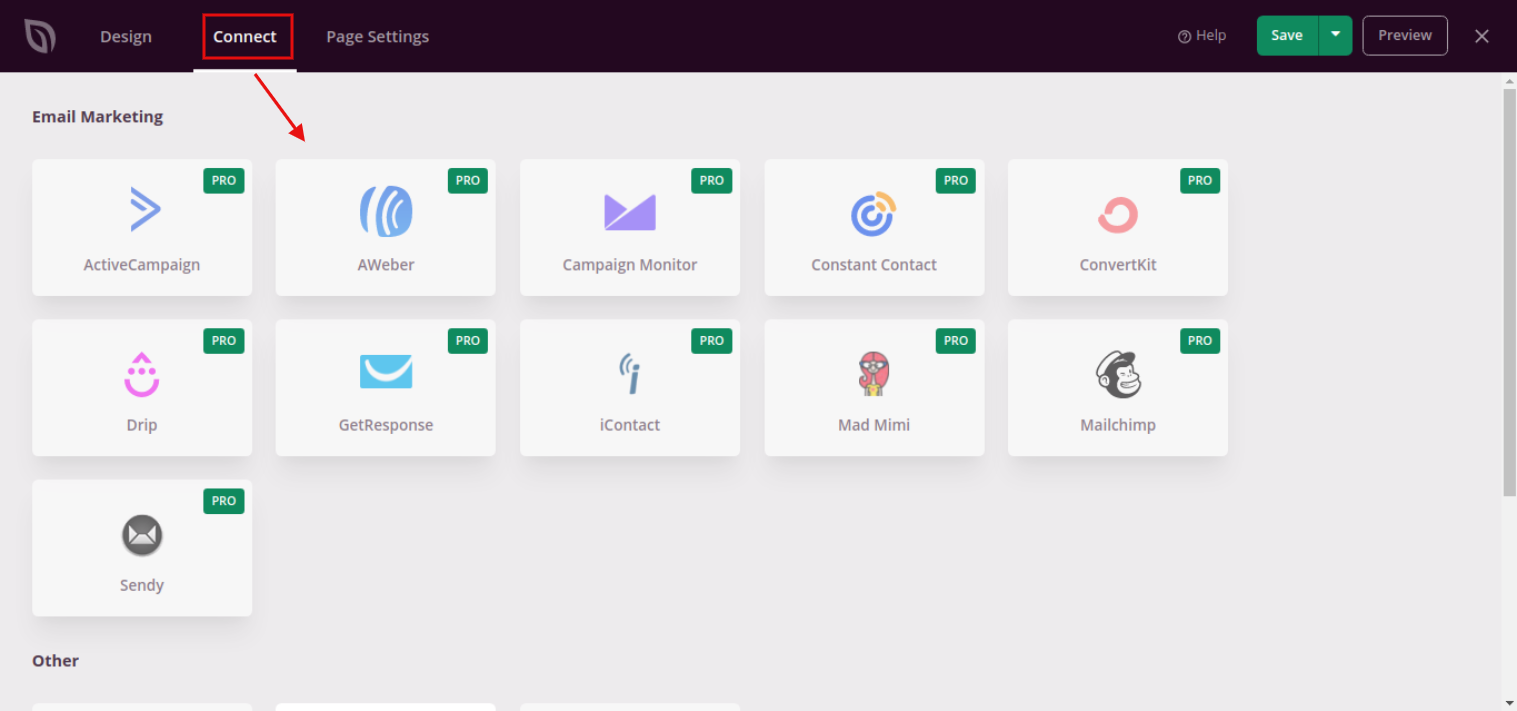Connect the Sendy integration
1517x711 pixels.
(x=141, y=548)
